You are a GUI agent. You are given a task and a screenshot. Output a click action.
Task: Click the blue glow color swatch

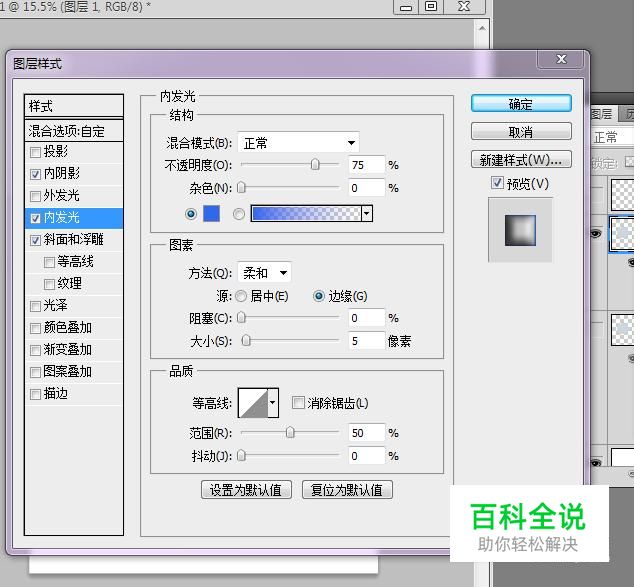click(x=211, y=213)
